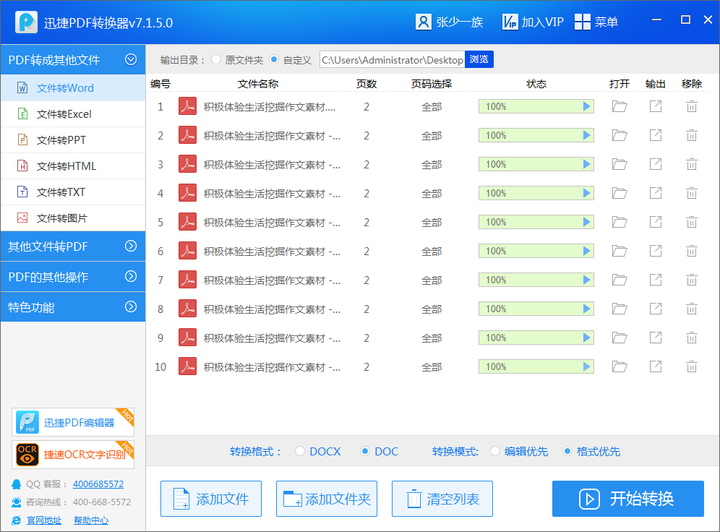This screenshot has width=720, height=532.
Task: Launch 迅捷PDF编辑器 promo banner
Action: click(x=73, y=422)
